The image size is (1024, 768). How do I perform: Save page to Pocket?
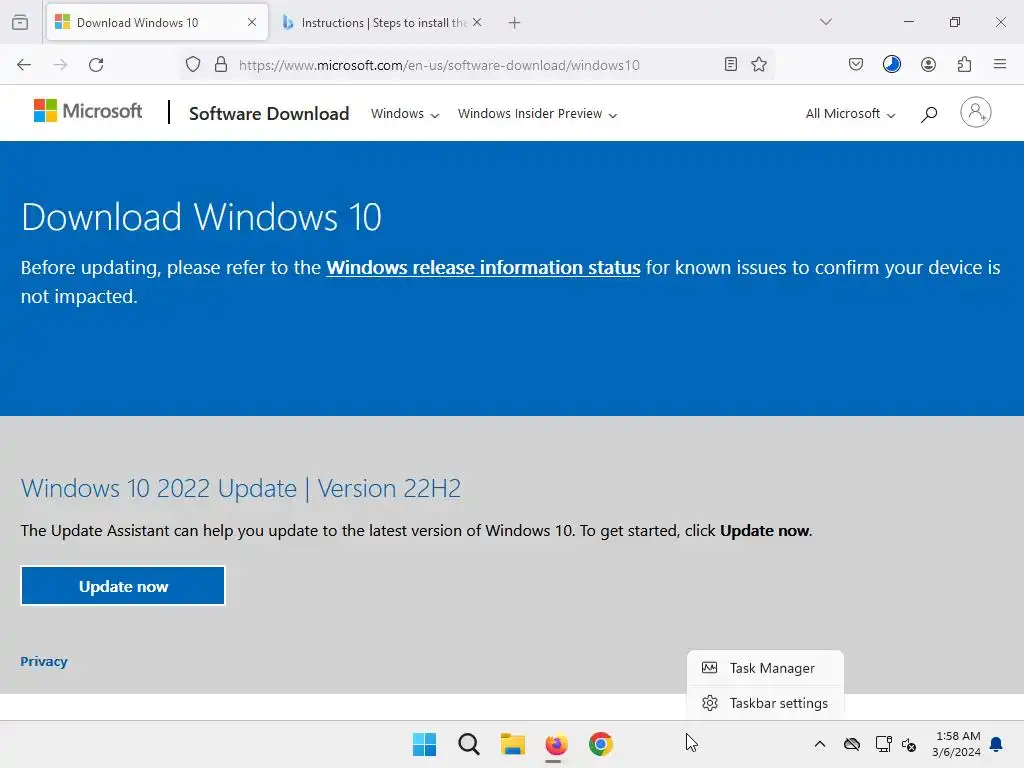pyautogui.click(x=856, y=64)
